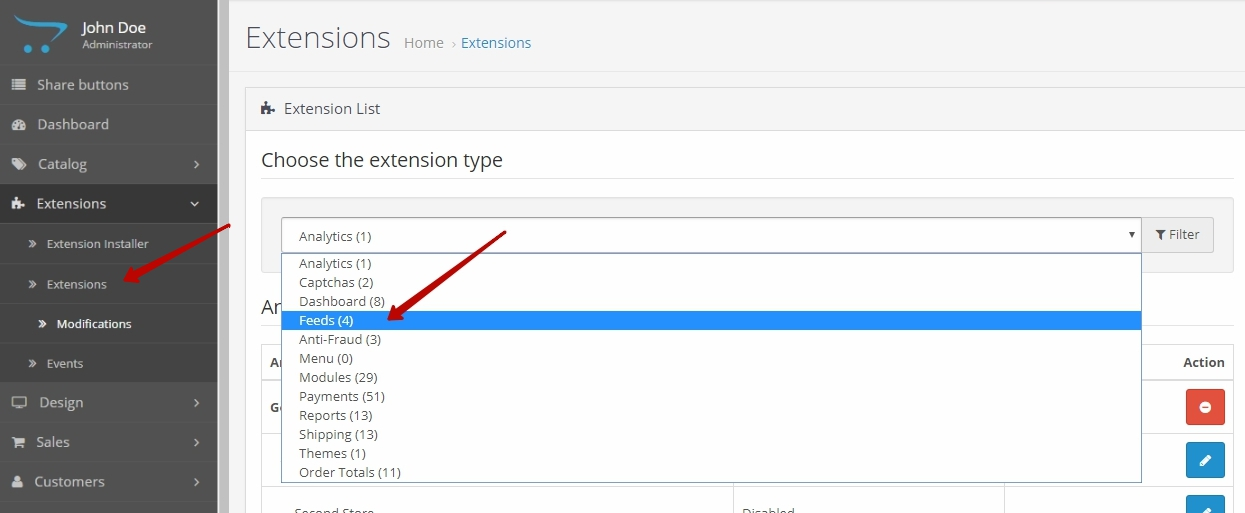Select Captchas (2) option
The width and height of the screenshot is (1245, 513).
(x=711, y=283)
